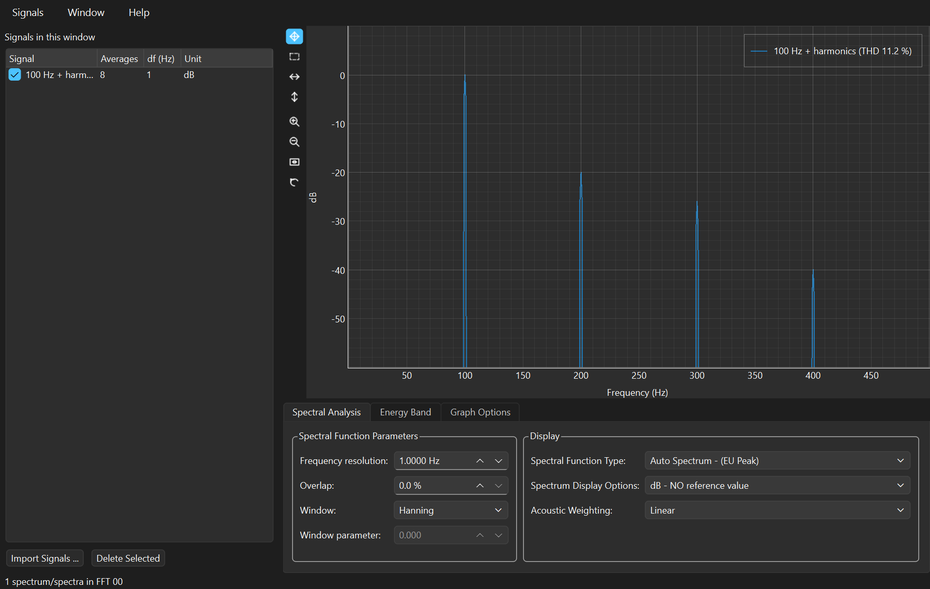Select the horizontal zoom arrow tool
This screenshot has height=589, width=930.
(294, 77)
